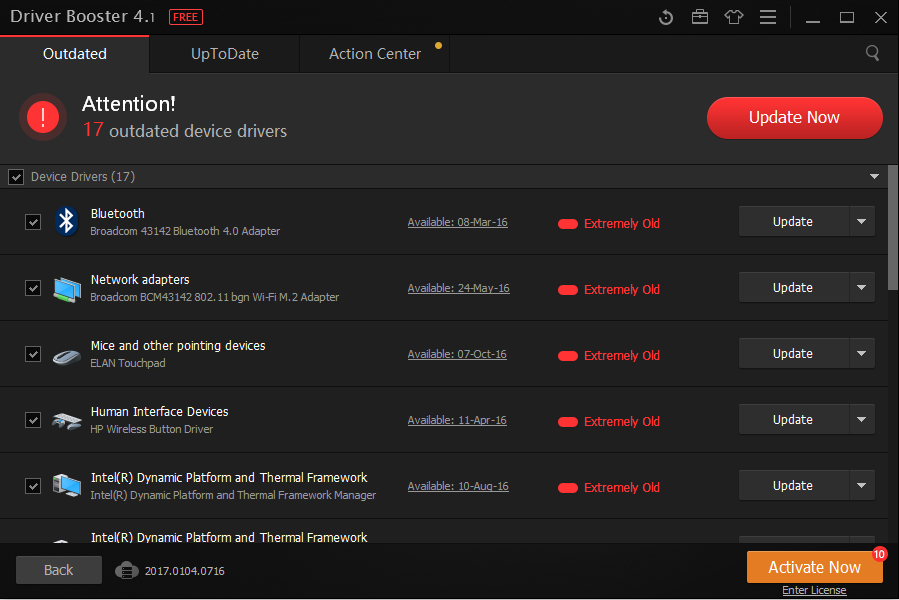Click the skin shirt icon

[733, 17]
